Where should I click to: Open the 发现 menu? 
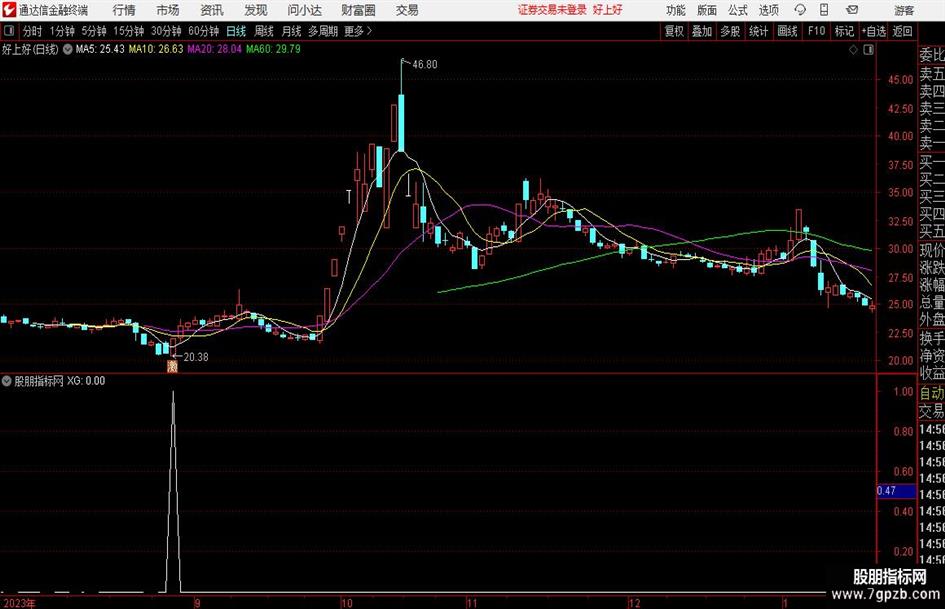pyautogui.click(x=256, y=10)
